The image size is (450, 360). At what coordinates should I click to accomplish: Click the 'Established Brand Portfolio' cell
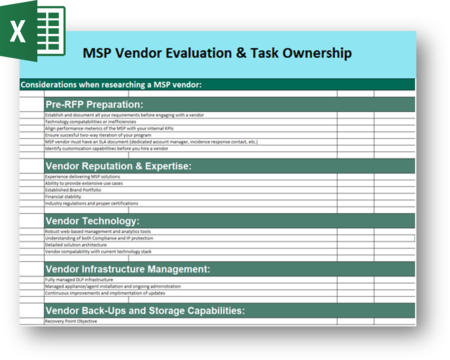point(191,190)
